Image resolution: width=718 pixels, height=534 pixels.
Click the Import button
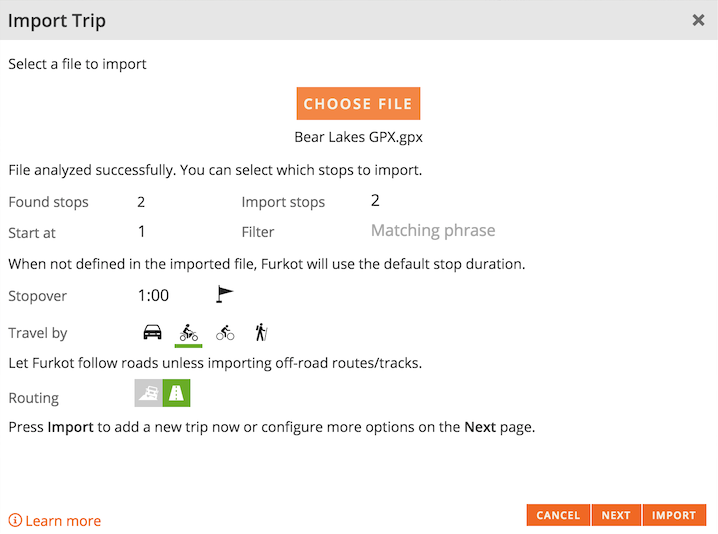pos(674,515)
